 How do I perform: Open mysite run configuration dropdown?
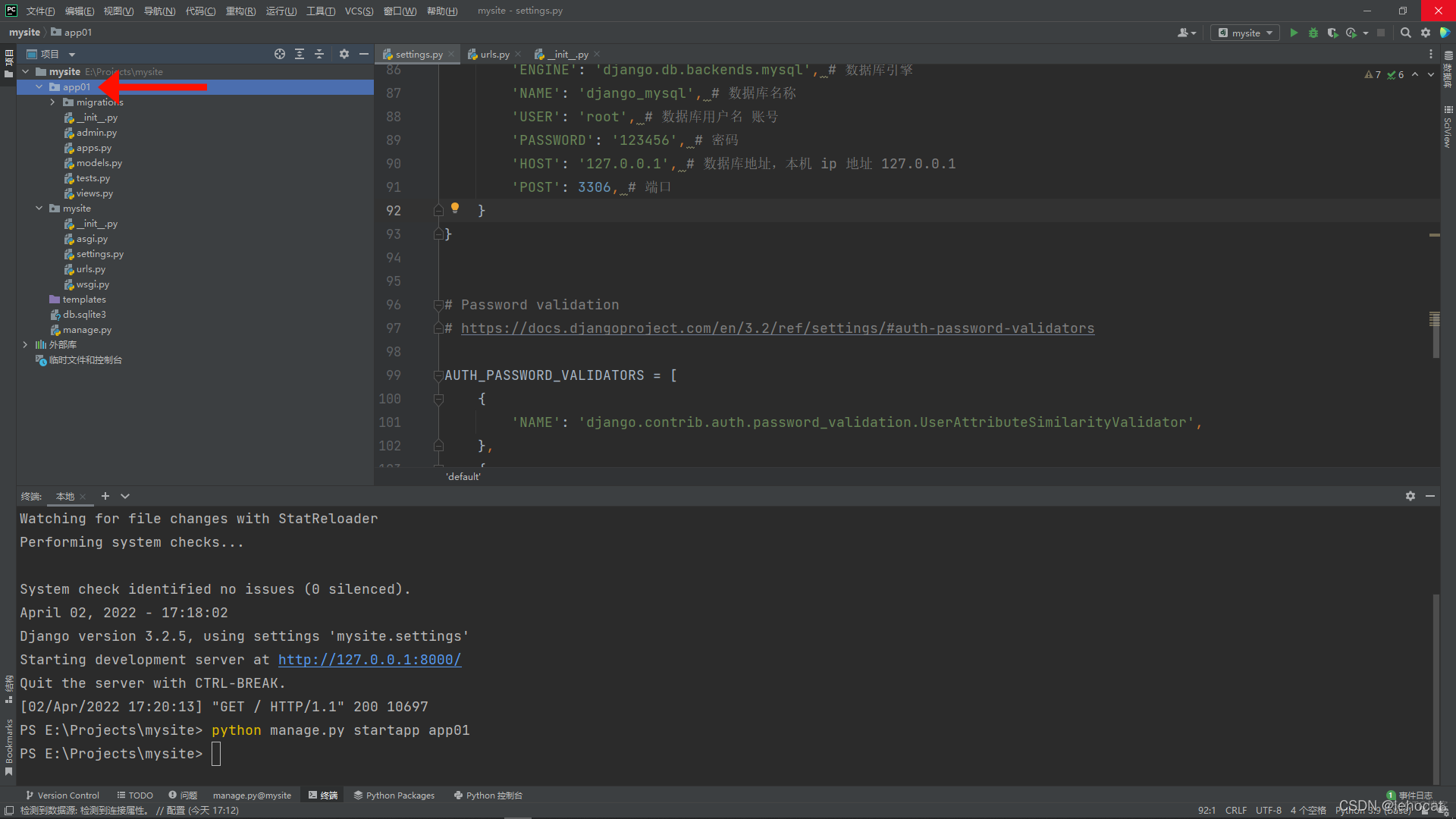click(x=1245, y=33)
